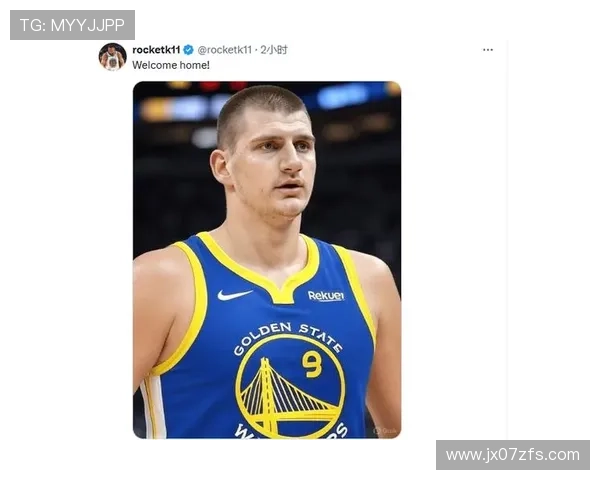Click the player's face in the photo
Image resolution: width=600 pixels, height=480 pixels.
(x=276, y=161)
